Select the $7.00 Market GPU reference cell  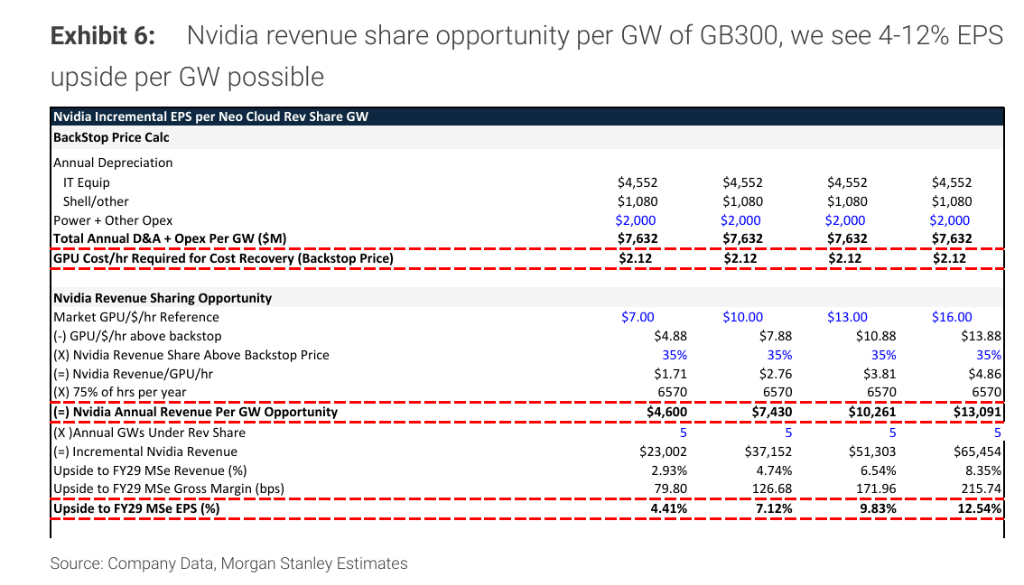click(x=637, y=317)
